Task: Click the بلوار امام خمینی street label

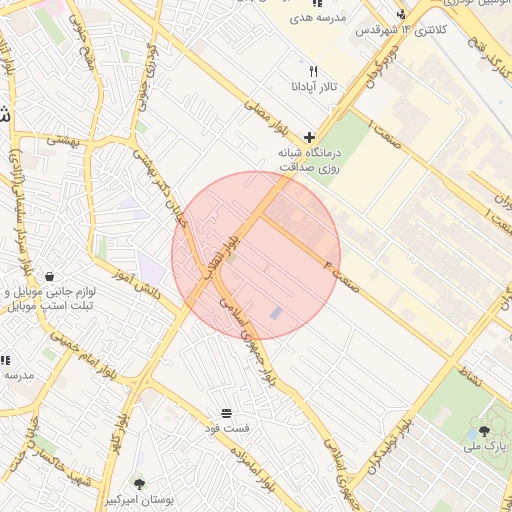Action: [x=83, y=355]
